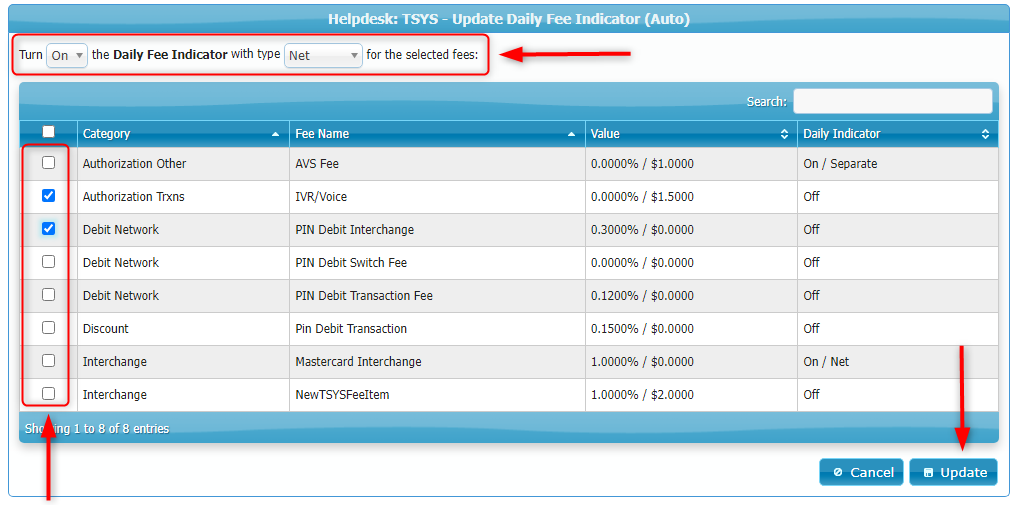The height and width of the screenshot is (505, 1014).
Task: Check the AVS Fee row checkbox
Action: coord(48,163)
